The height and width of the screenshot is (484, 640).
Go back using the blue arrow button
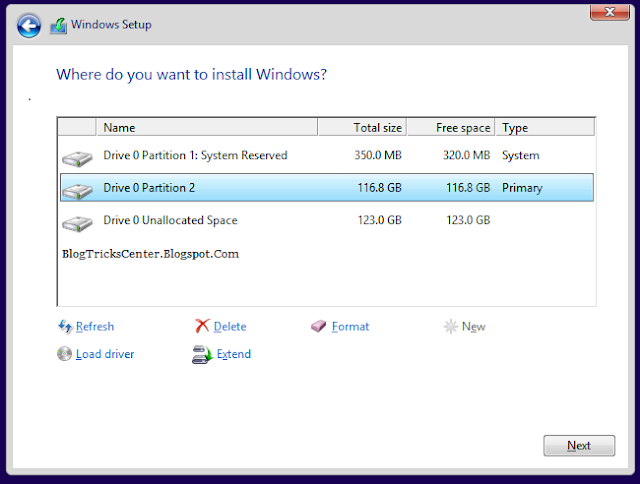coord(29,26)
